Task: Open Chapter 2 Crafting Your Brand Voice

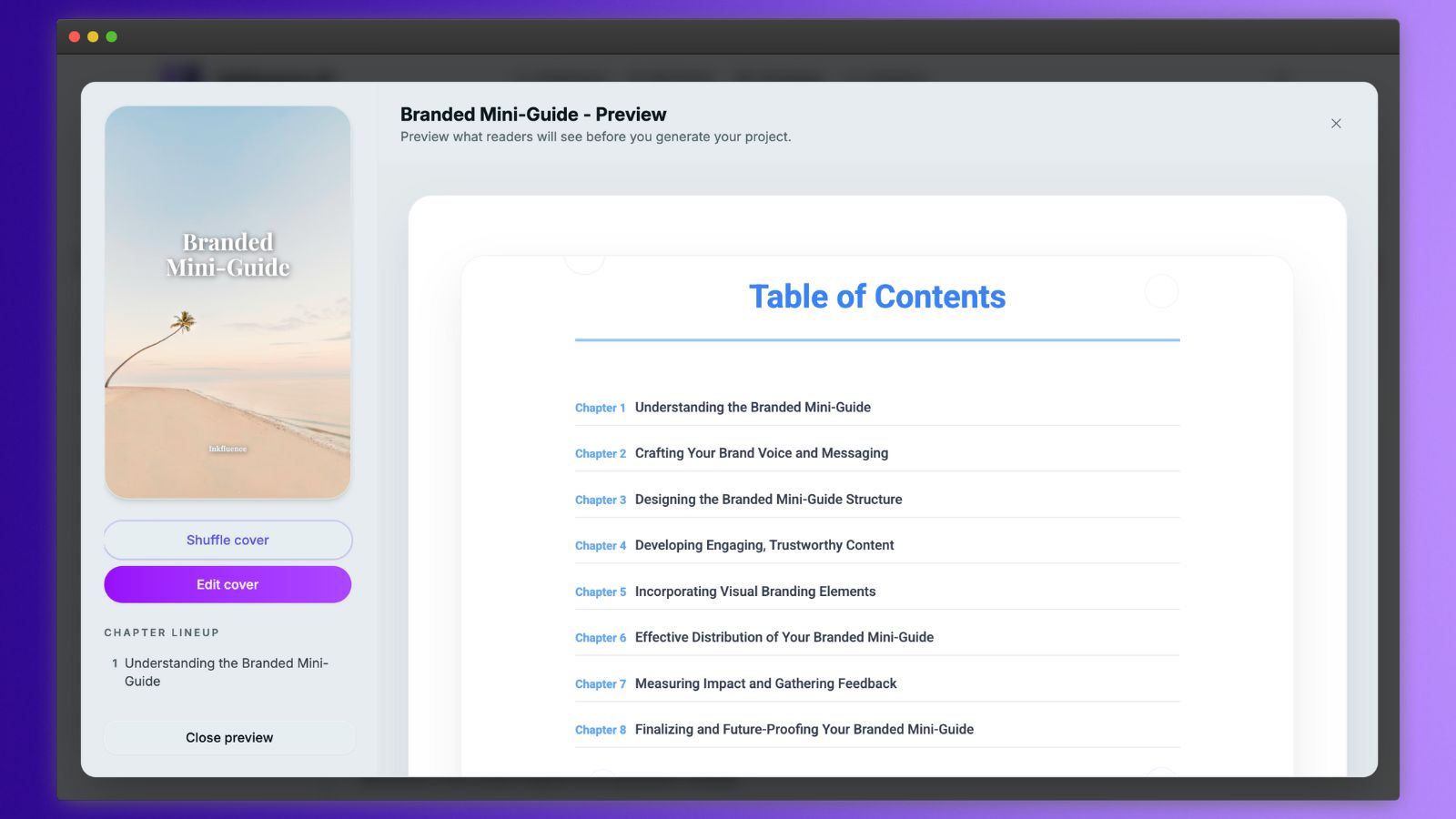Action: click(761, 452)
